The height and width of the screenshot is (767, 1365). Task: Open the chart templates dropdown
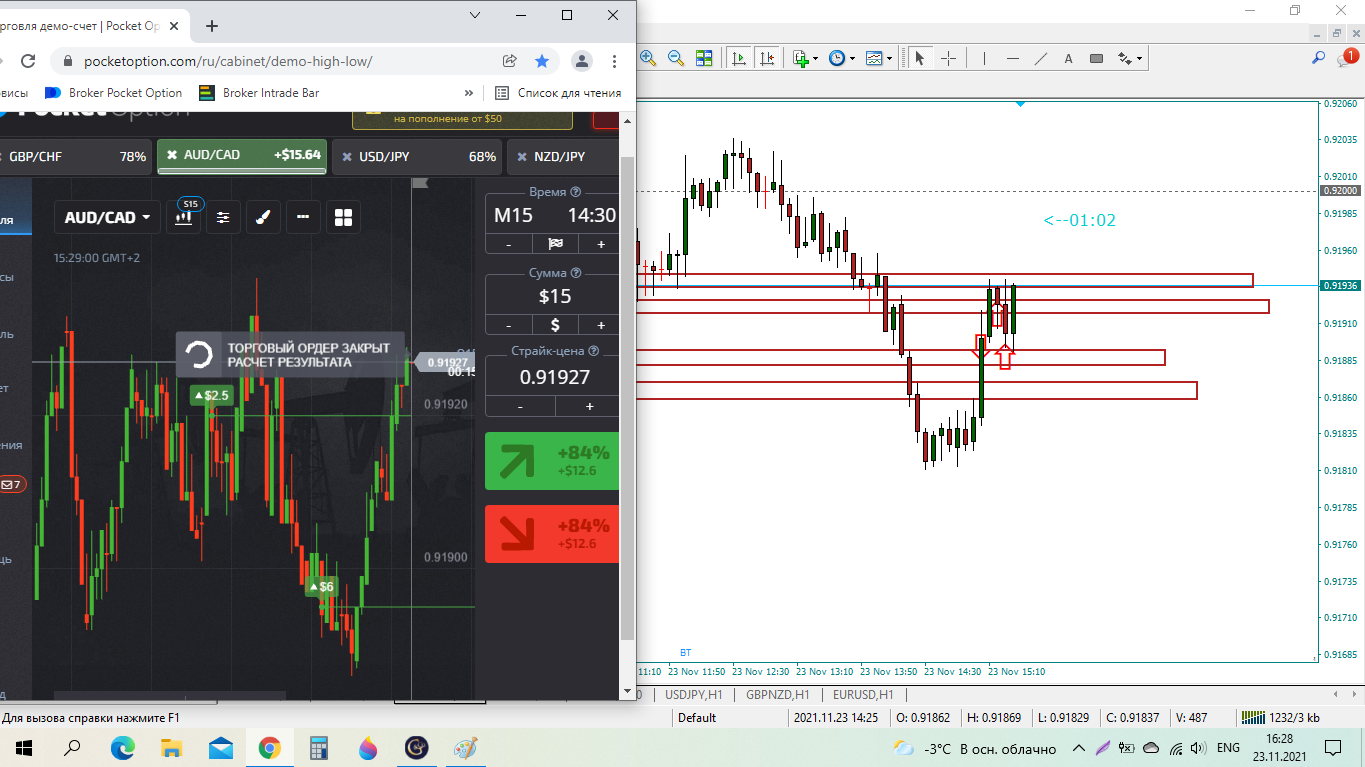click(x=879, y=59)
